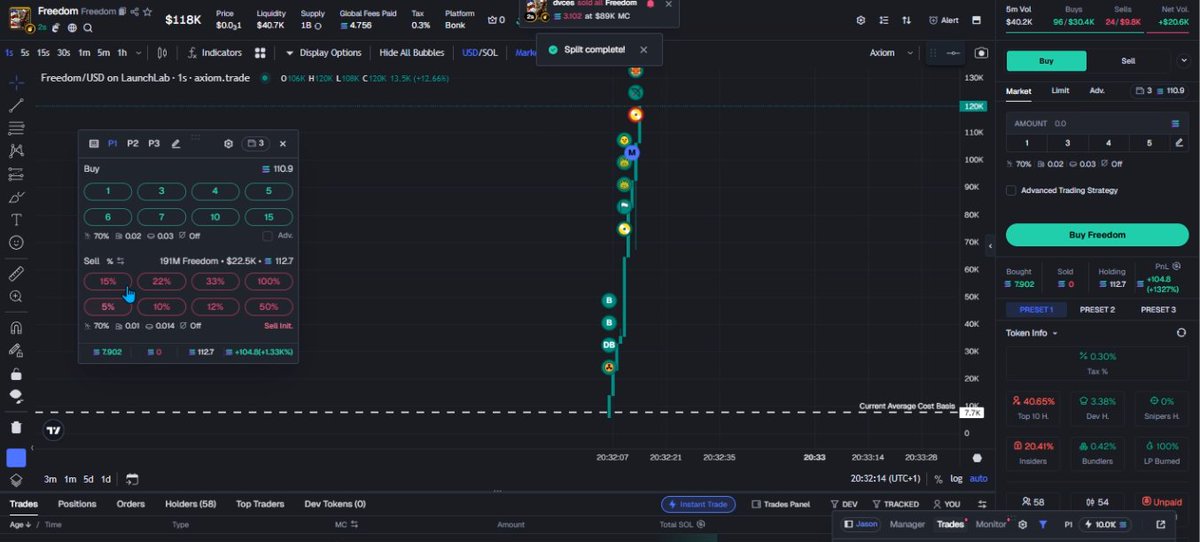The height and width of the screenshot is (542, 1200).
Task: Open the go-to-date calendar icon
Action: 132,479
